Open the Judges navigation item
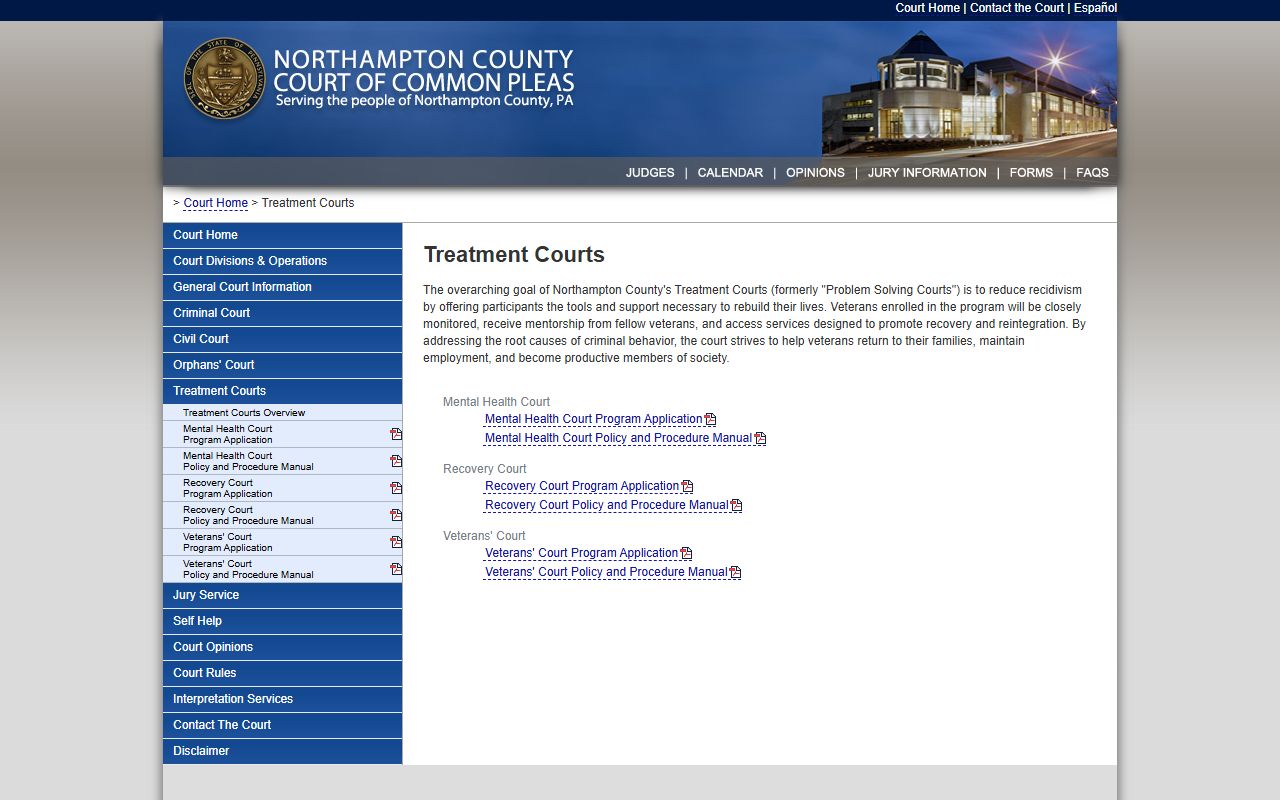1280x800 pixels. point(650,173)
